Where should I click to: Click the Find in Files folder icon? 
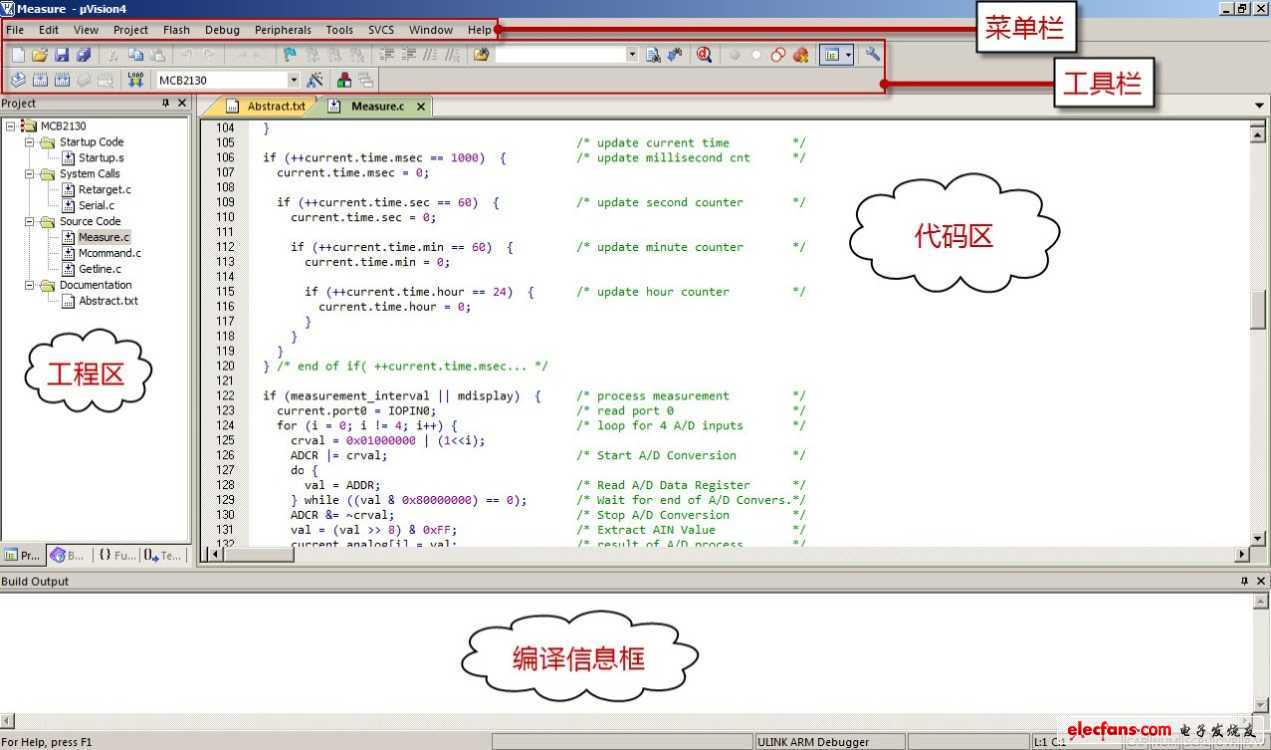481,55
